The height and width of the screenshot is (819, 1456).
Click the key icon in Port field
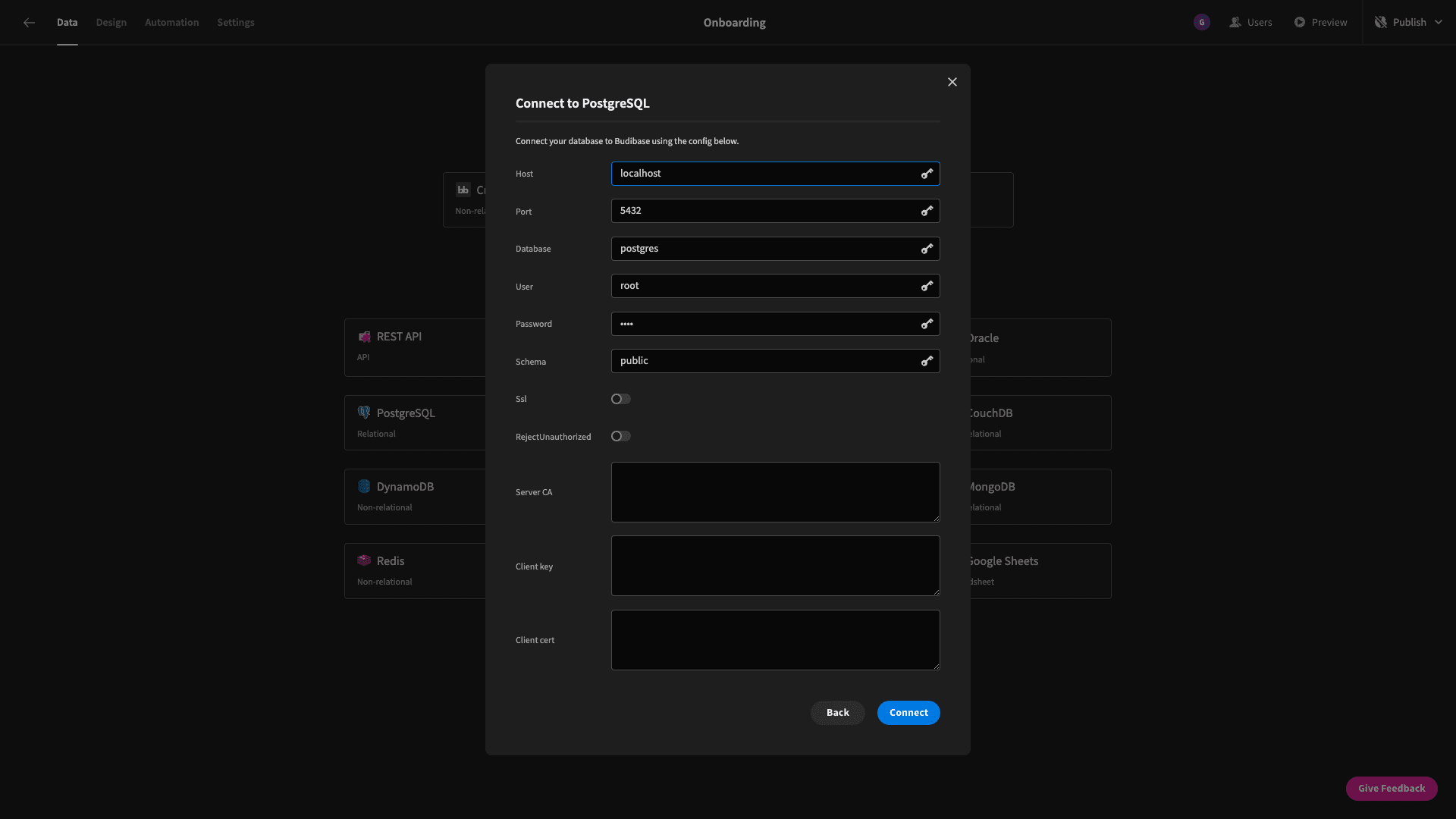927,211
